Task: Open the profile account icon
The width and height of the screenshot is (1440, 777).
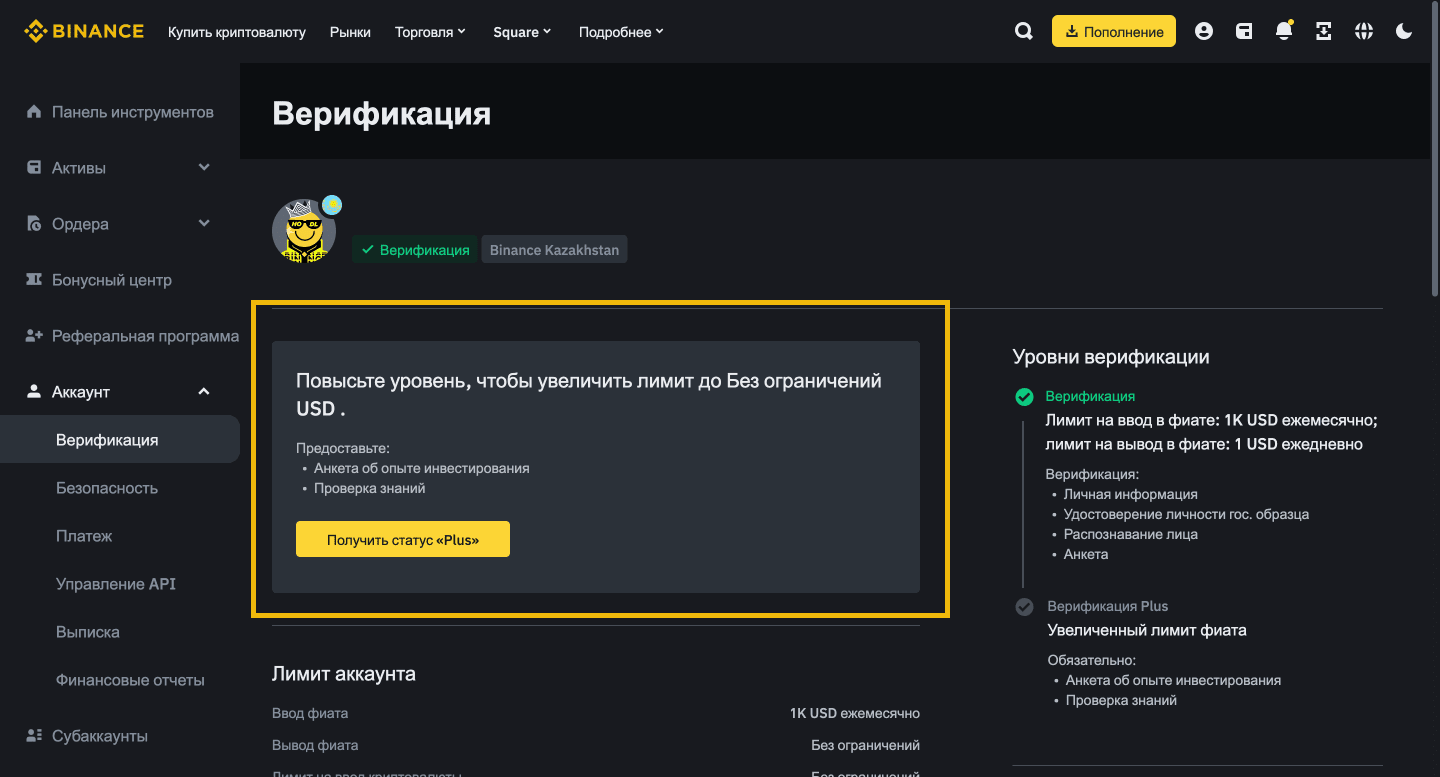Action: (1204, 31)
